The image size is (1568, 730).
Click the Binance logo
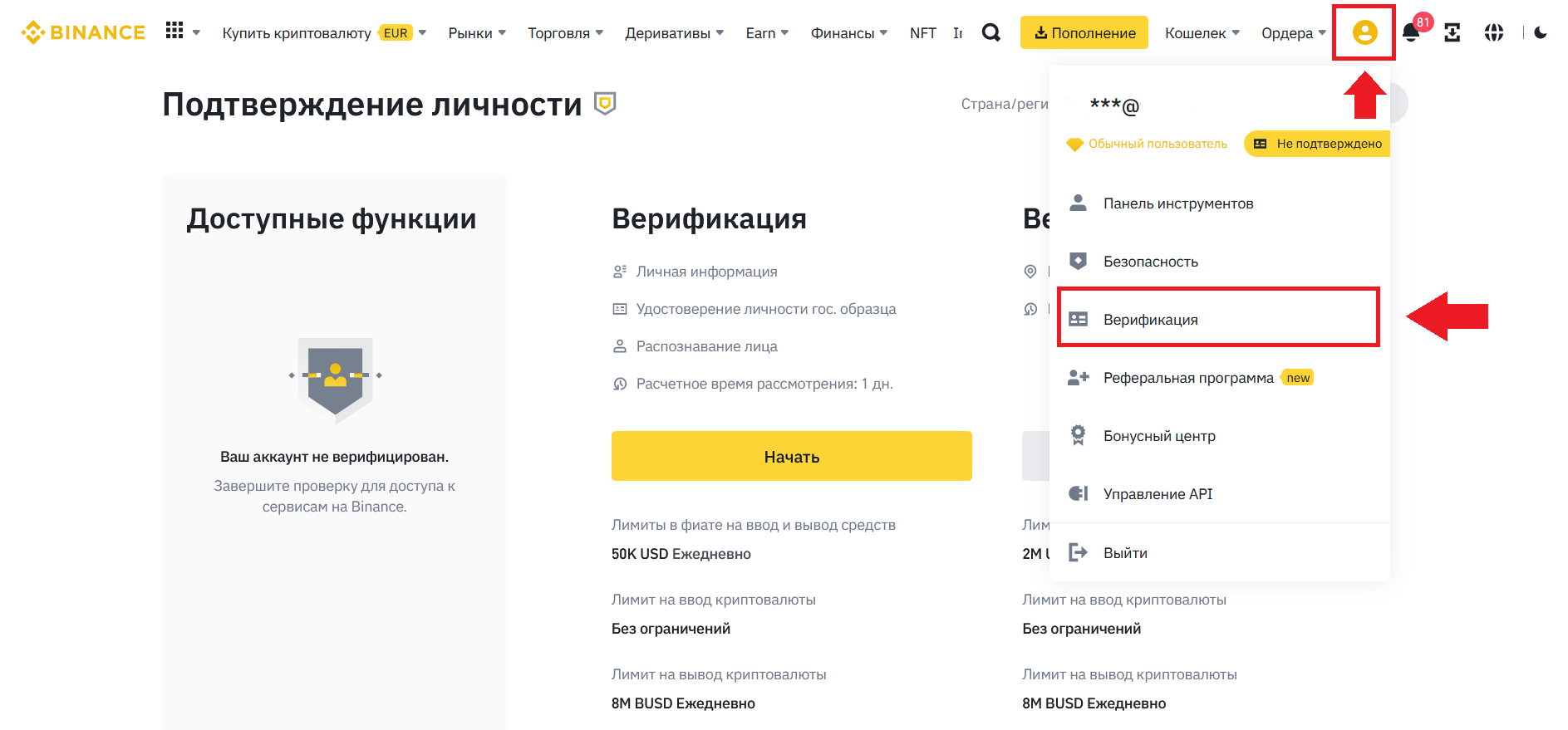click(83, 32)
